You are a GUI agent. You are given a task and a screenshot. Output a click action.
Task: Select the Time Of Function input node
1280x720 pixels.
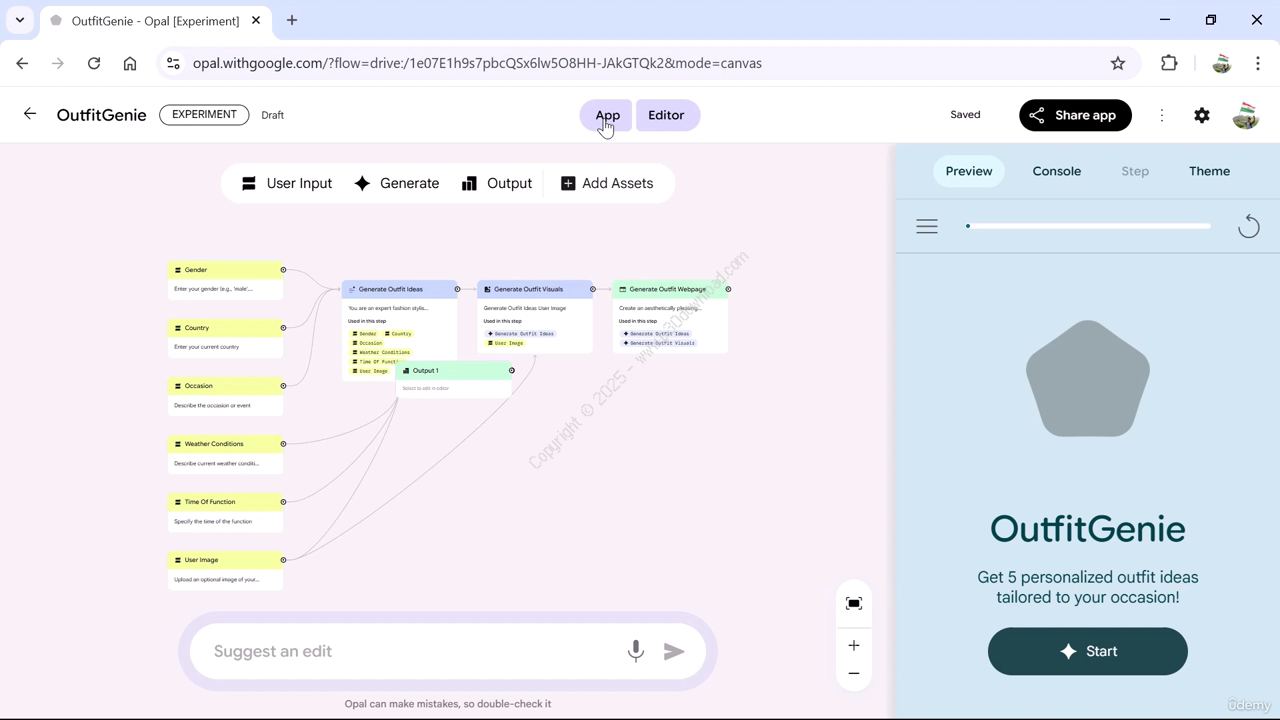click(225, 512)
